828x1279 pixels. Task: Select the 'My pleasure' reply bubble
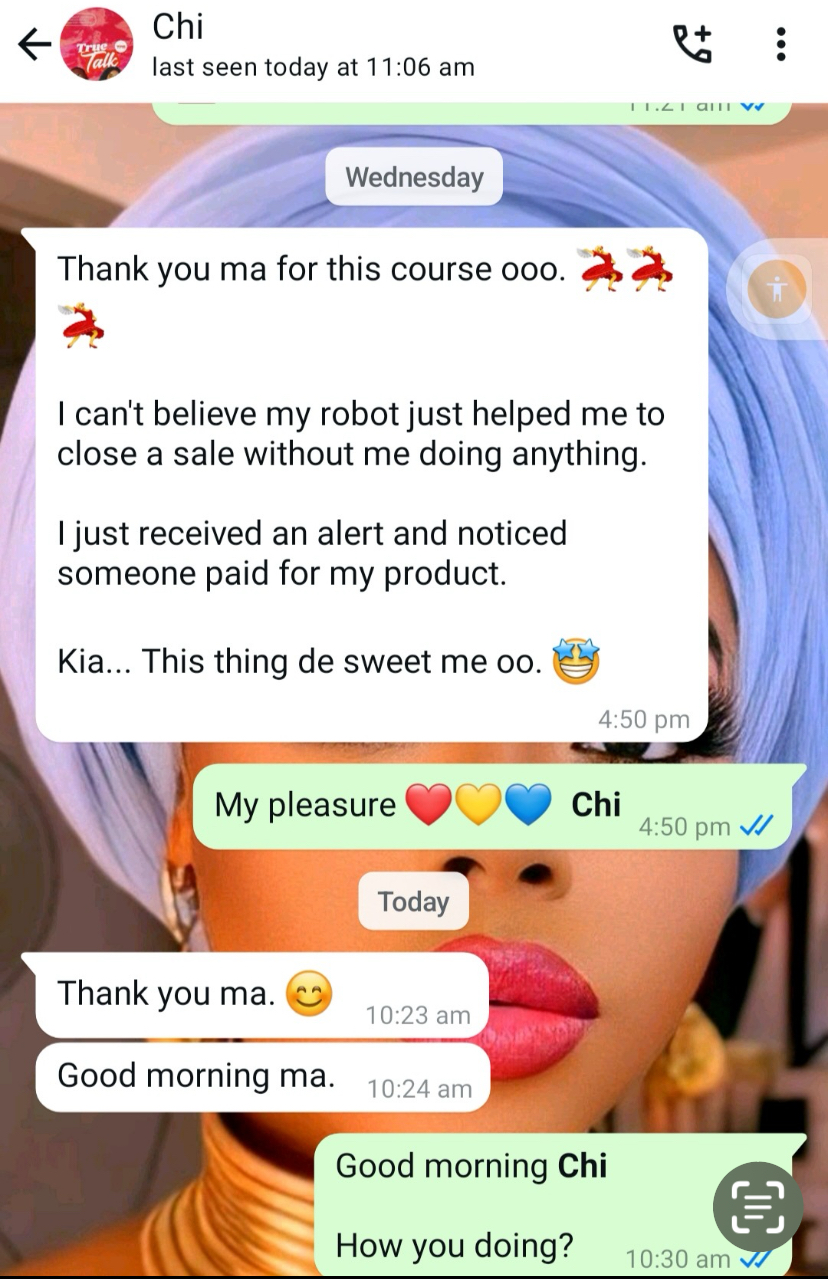tap(499, 807)
